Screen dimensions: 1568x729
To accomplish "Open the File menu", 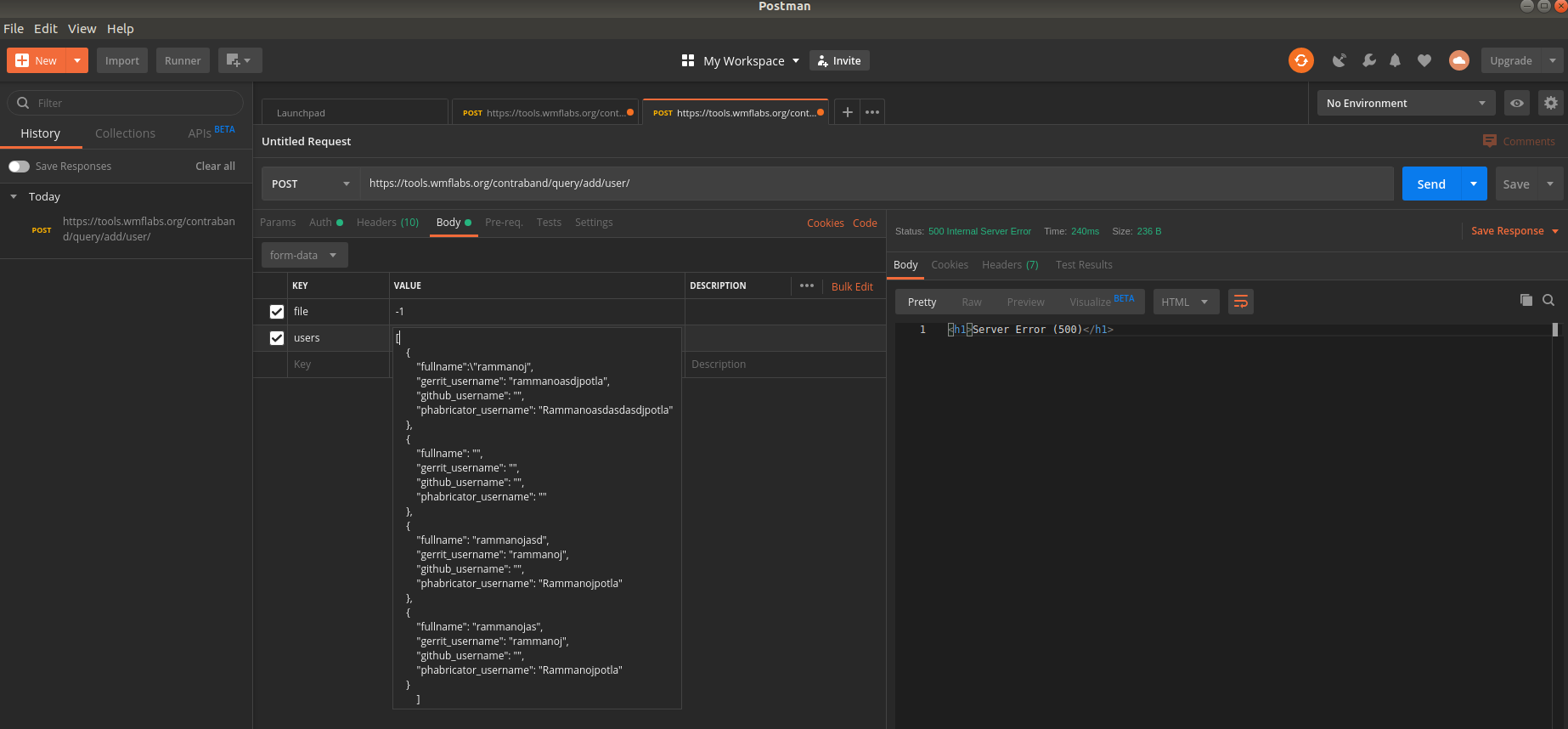I will tap(14, 28).
